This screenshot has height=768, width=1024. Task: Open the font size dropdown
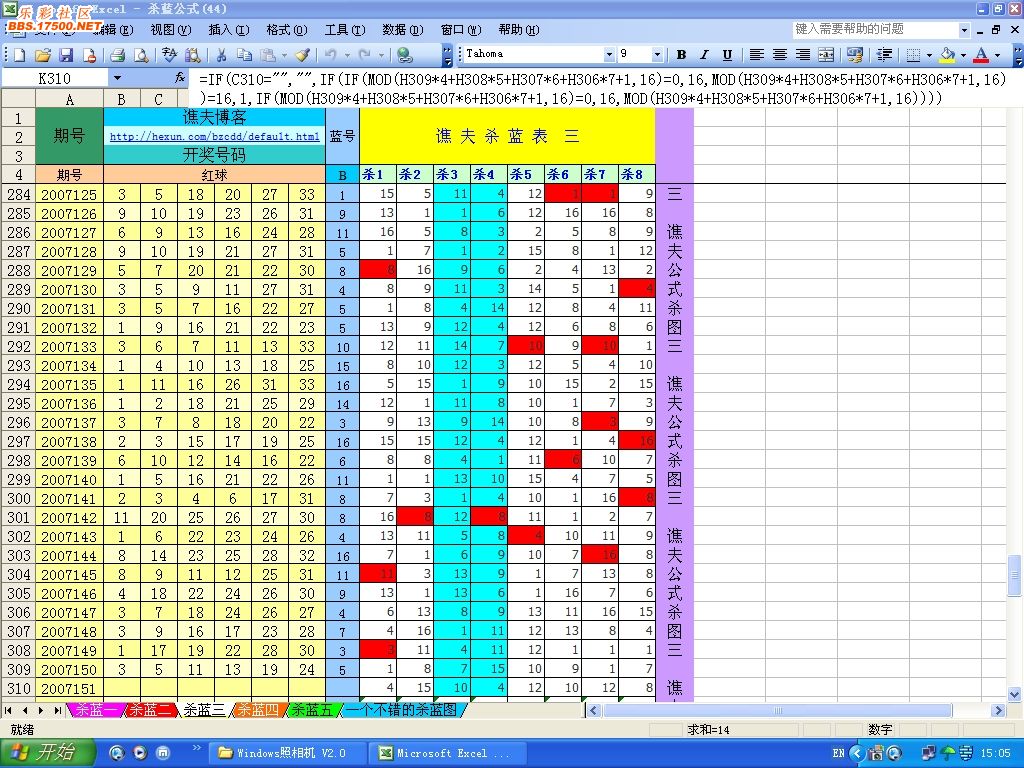coord(658,55)
